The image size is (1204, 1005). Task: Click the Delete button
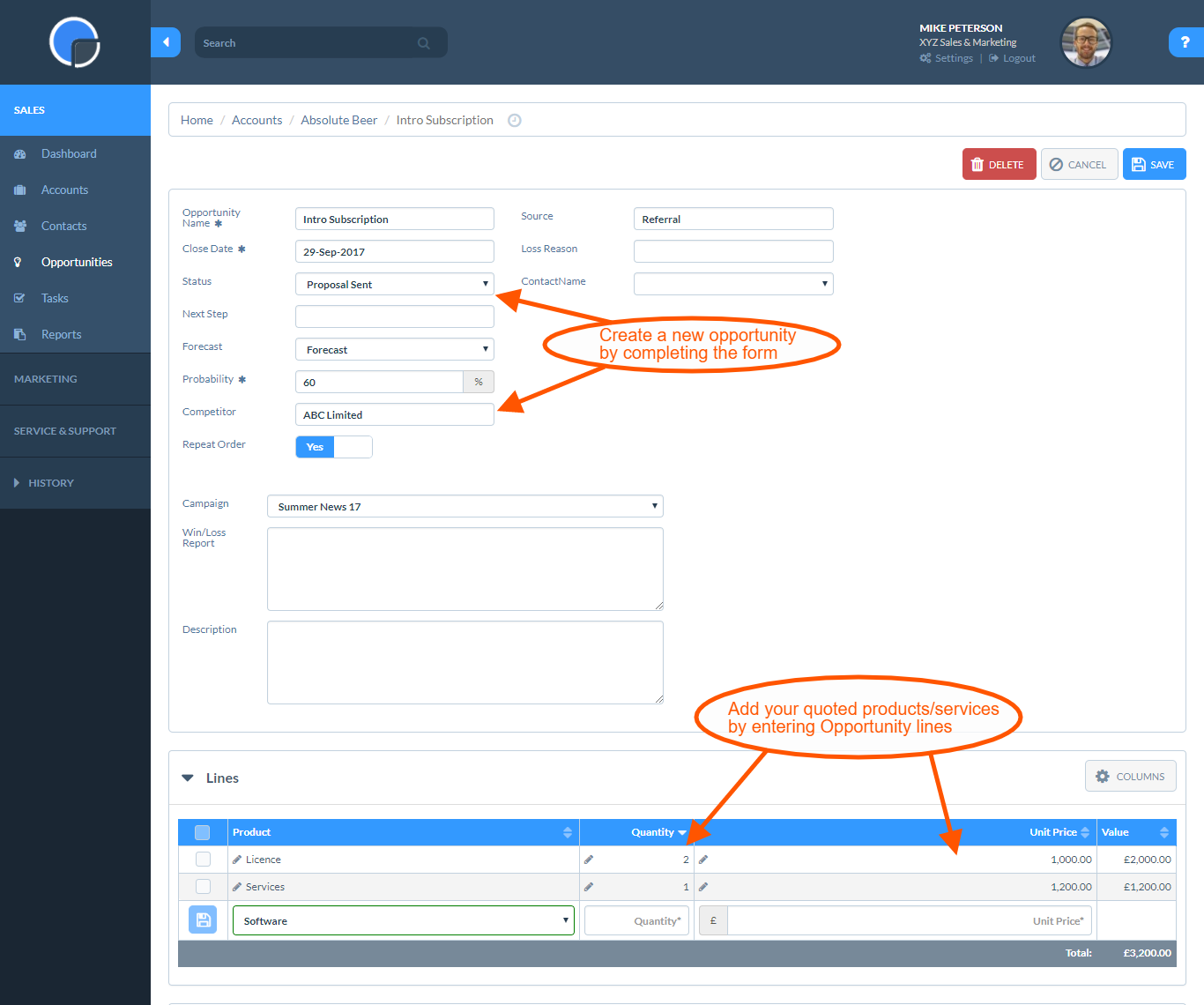click(1000, 164)
